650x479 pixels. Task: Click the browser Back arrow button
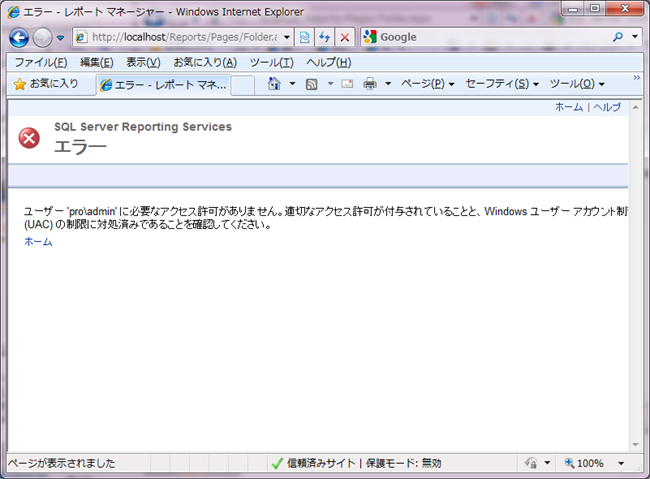(19, 37)
